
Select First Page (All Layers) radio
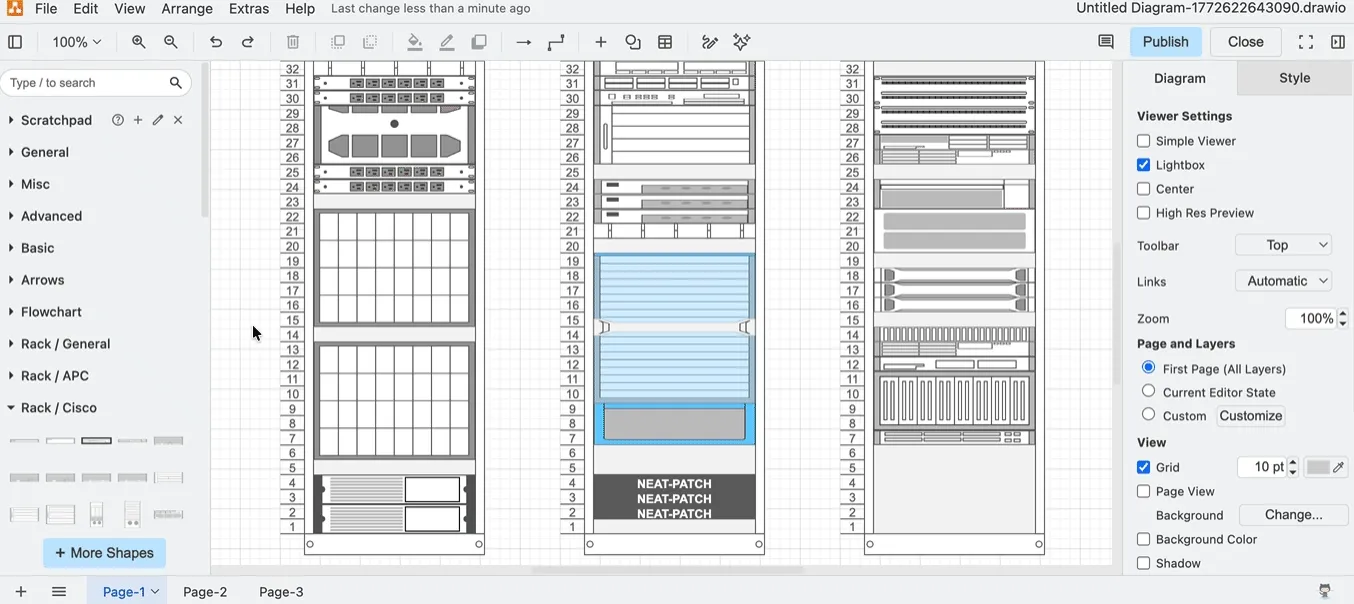1148,368
